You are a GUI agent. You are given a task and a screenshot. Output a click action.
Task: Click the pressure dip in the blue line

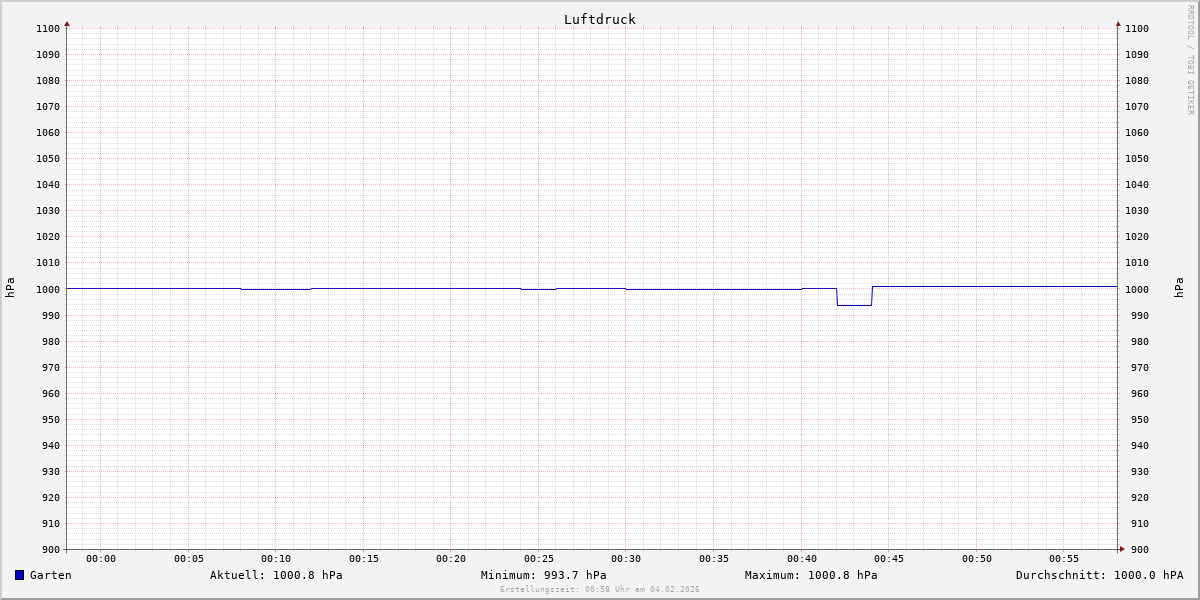click(x=854, y=305)
